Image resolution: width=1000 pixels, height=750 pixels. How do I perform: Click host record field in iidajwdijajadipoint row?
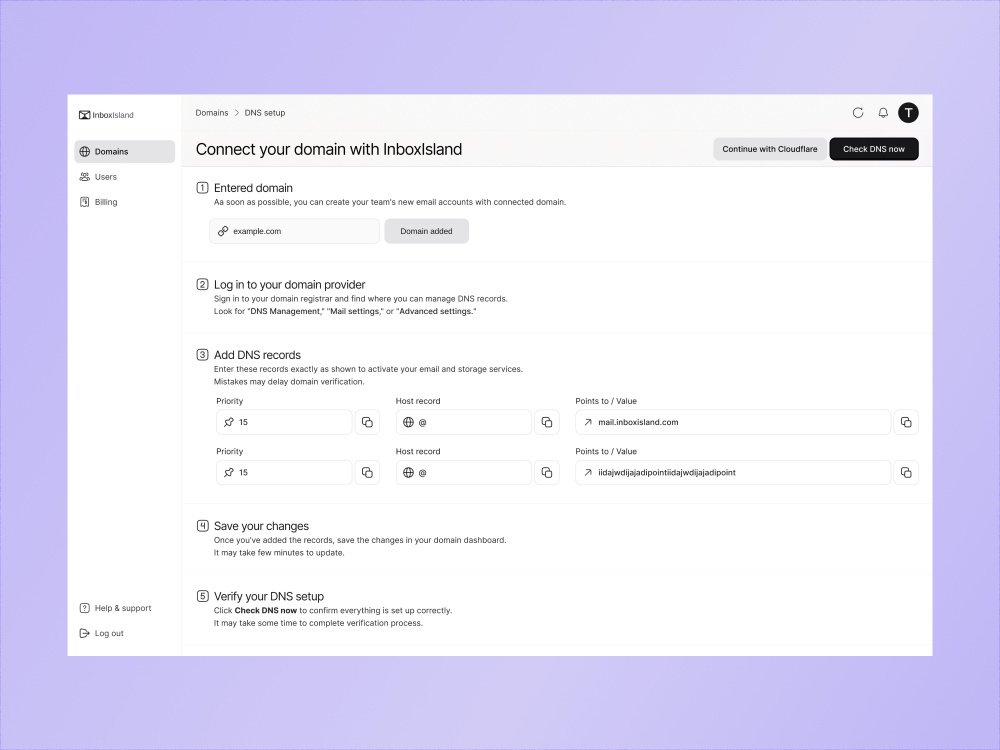click(464, 473)
